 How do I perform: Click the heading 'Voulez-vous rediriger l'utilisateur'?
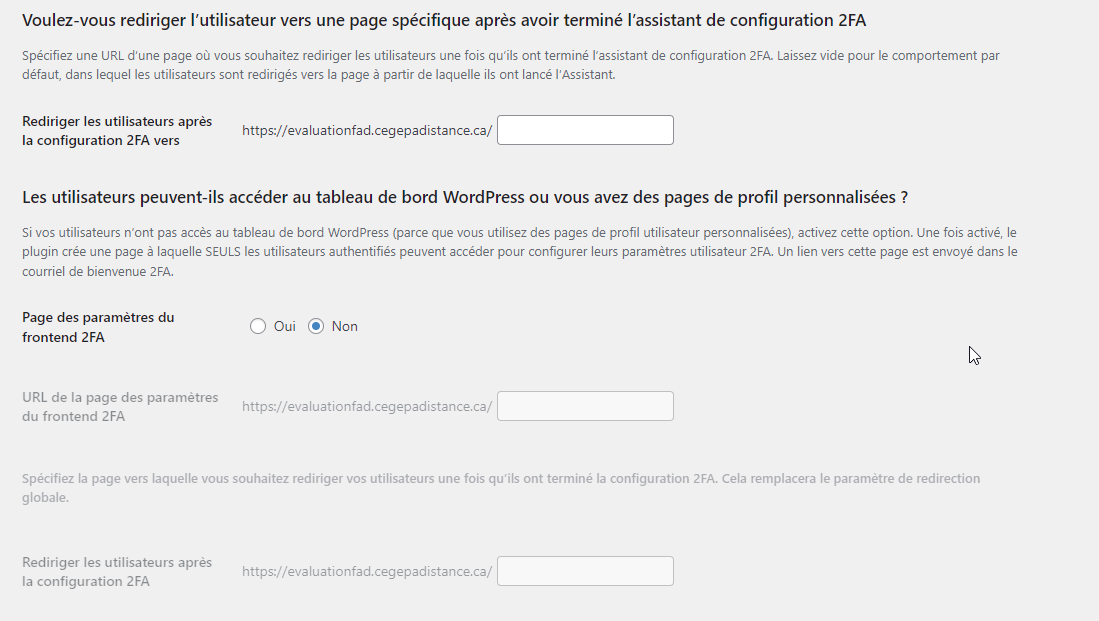point(443,21)
